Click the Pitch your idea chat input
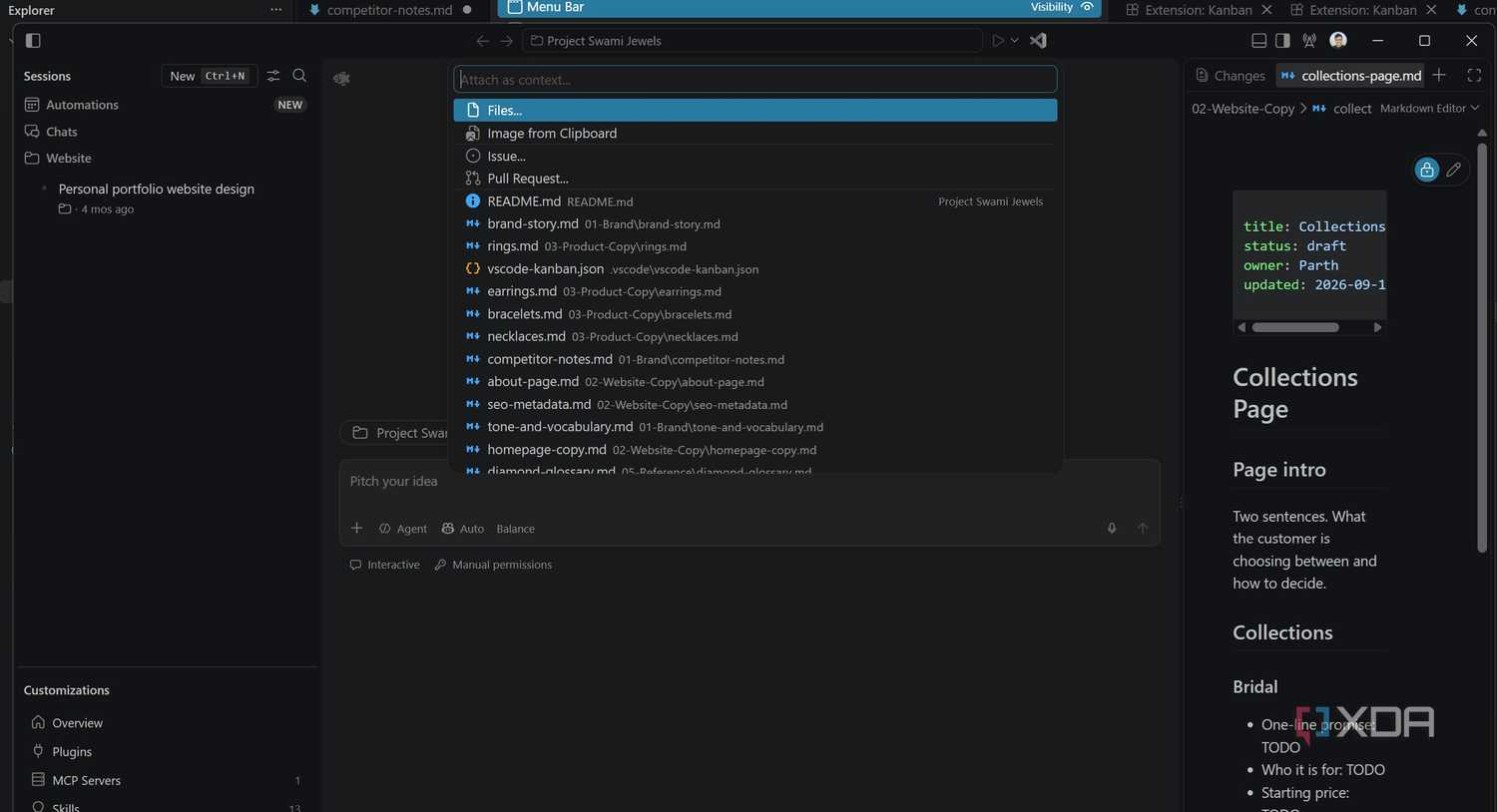1497x812 pixels. (748, 482)
